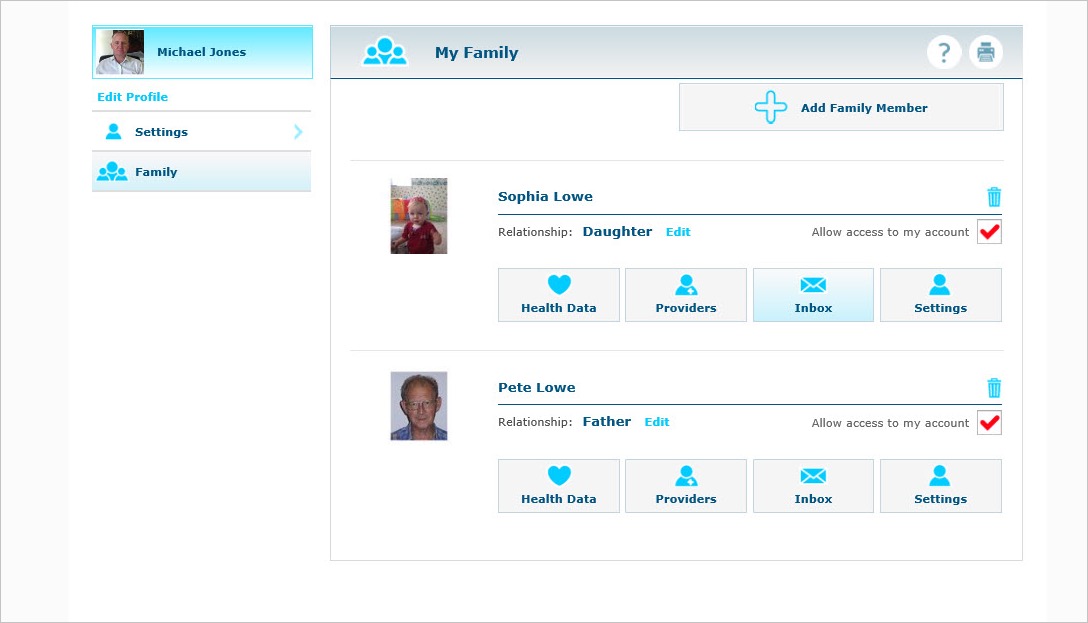Click the Michael Jones user name
Image resolution: width=1088 pixels, height=623 pixels.
[201, 52]
